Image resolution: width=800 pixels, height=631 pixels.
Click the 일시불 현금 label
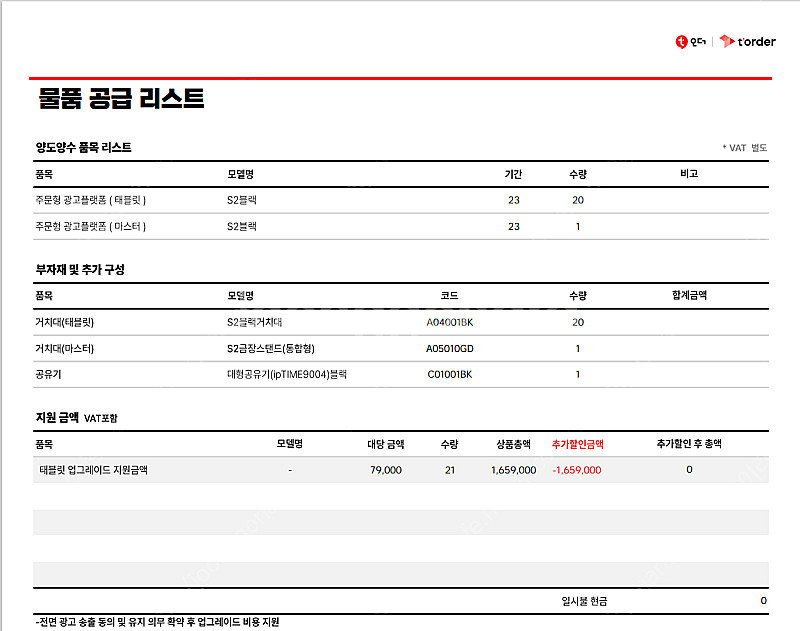584,601
